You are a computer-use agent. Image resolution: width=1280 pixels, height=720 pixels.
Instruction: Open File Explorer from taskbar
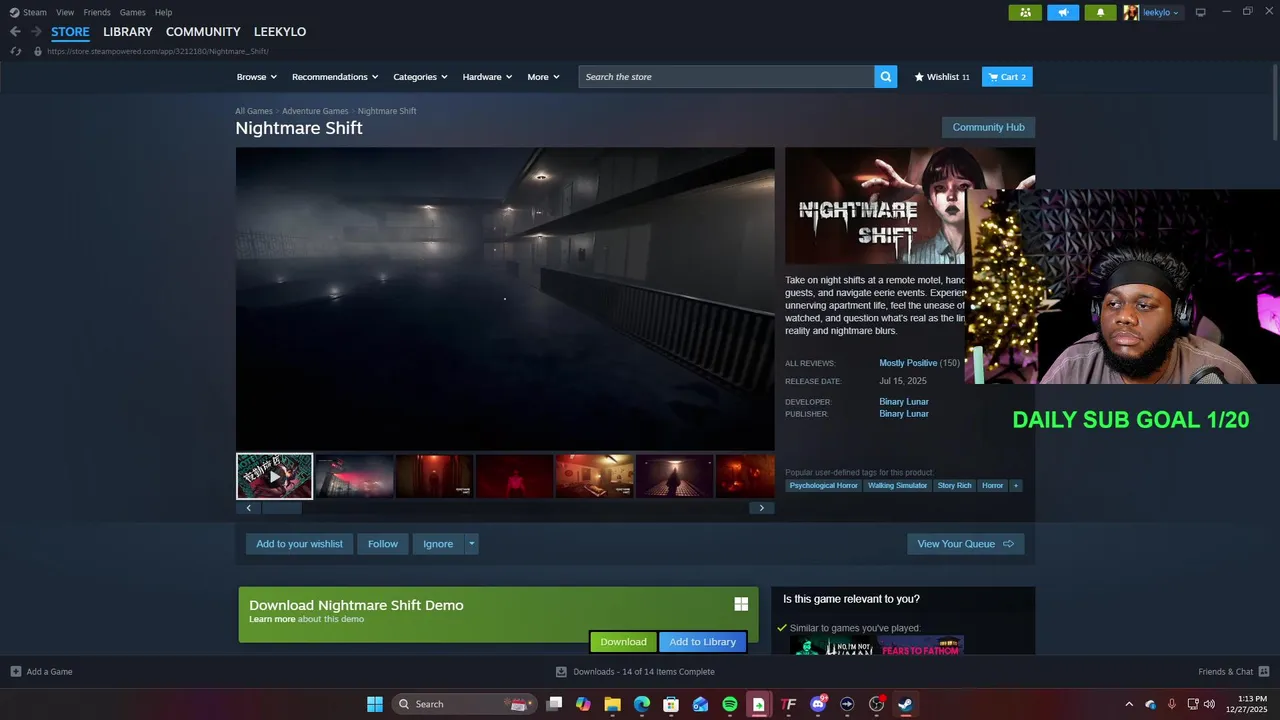(612, 704)
